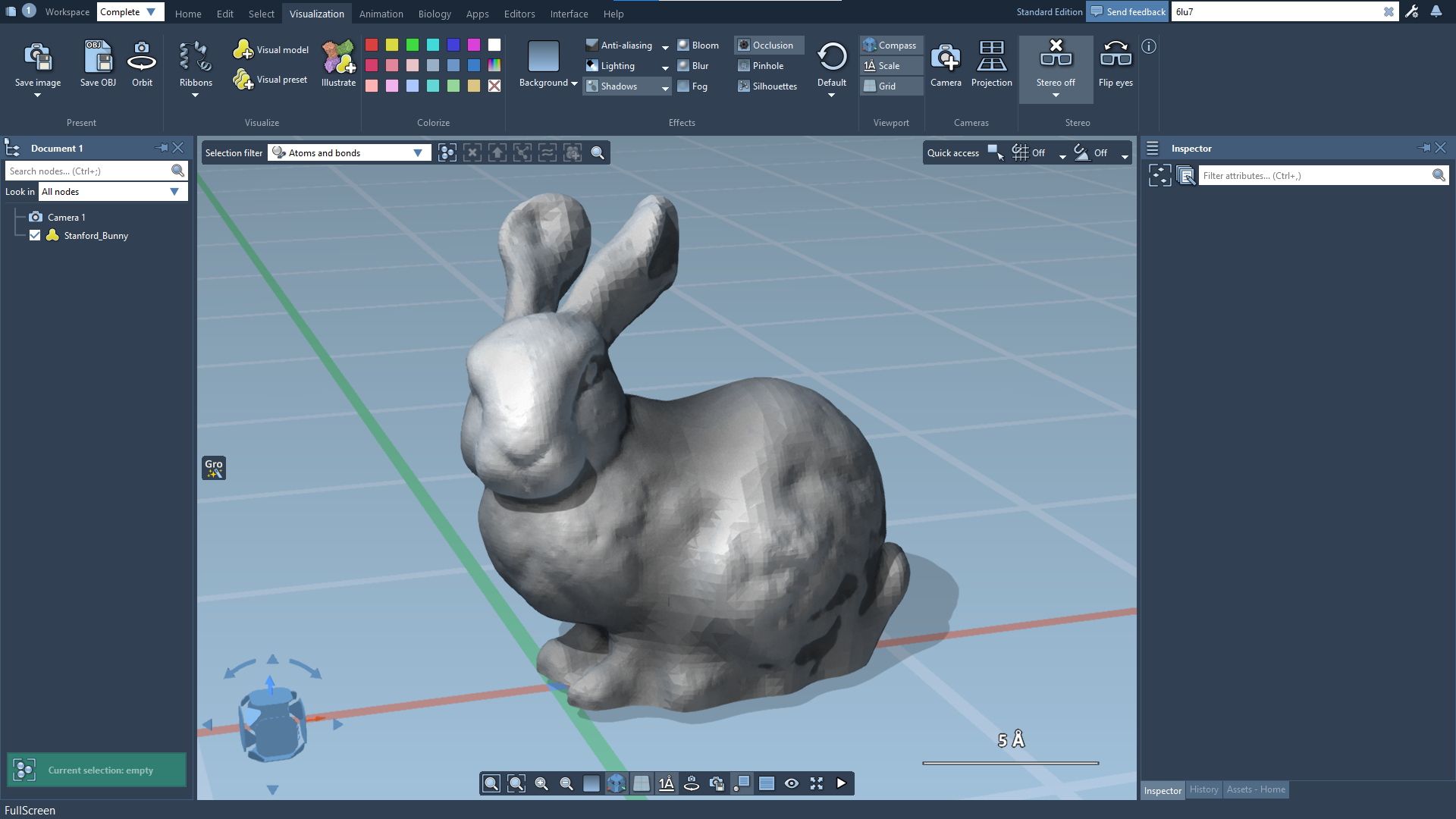Image resolution: width=1456 pixels, height=819 pixels.
Task: Add a Visual model
Action: [x=271, y=50]
